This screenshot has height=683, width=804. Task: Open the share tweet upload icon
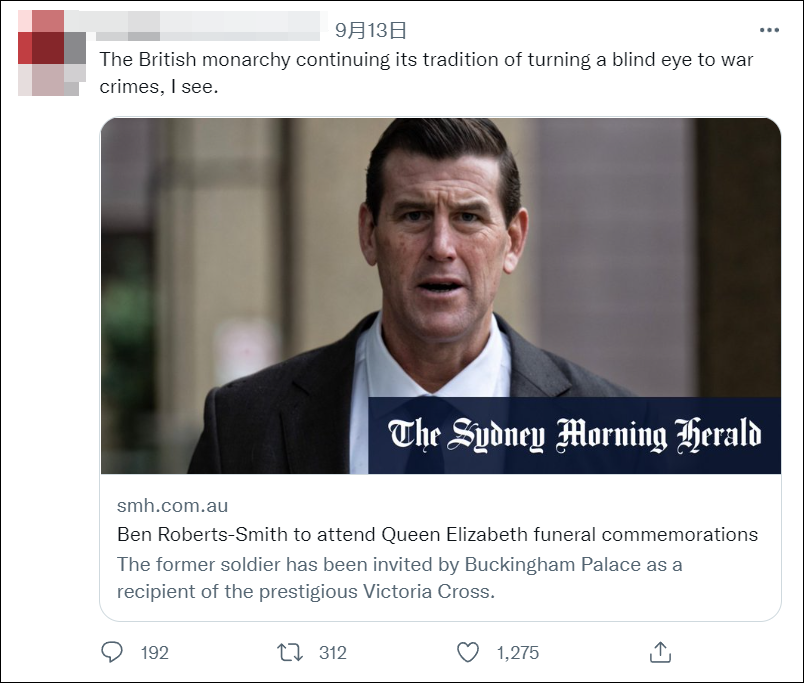pyautogui.click(x=659, y=652)
